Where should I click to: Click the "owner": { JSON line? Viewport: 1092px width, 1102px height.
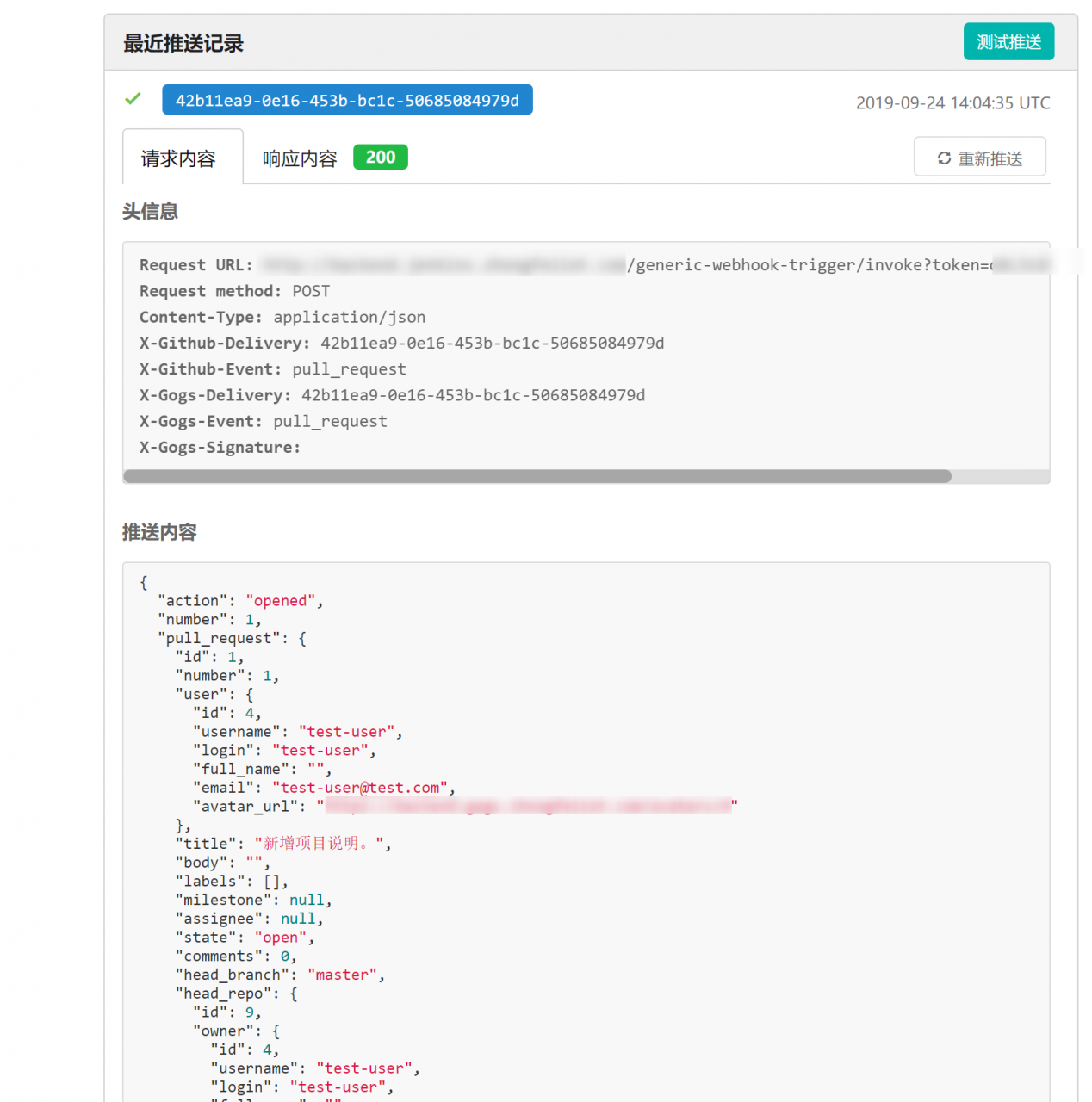[236, 1031]
